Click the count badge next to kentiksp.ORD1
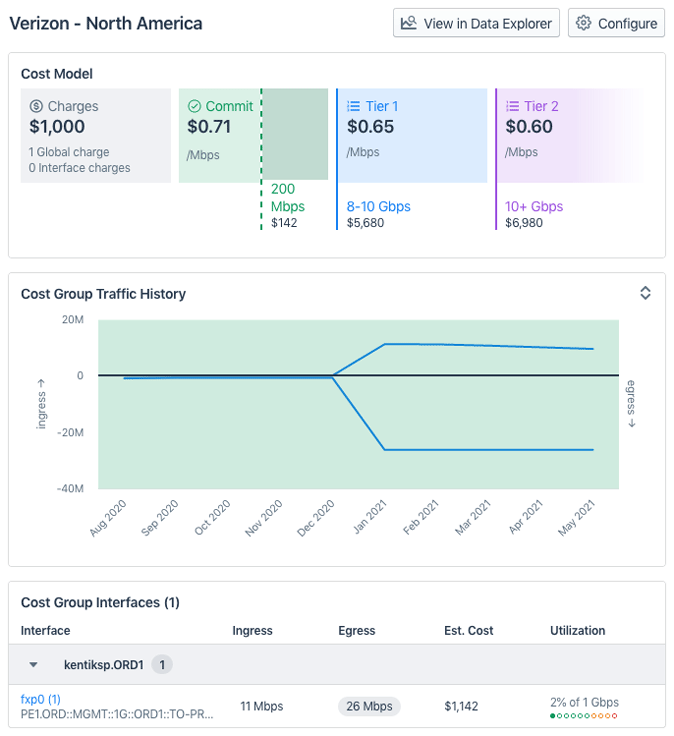This screenshot has height=736, width=674. tap(162, 664)
